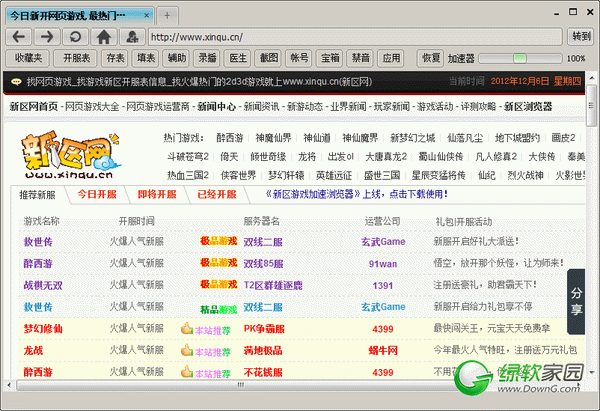Open the 蜗牛网 operator link
Screen dimensions: 600x411
(x=383, y=351)
